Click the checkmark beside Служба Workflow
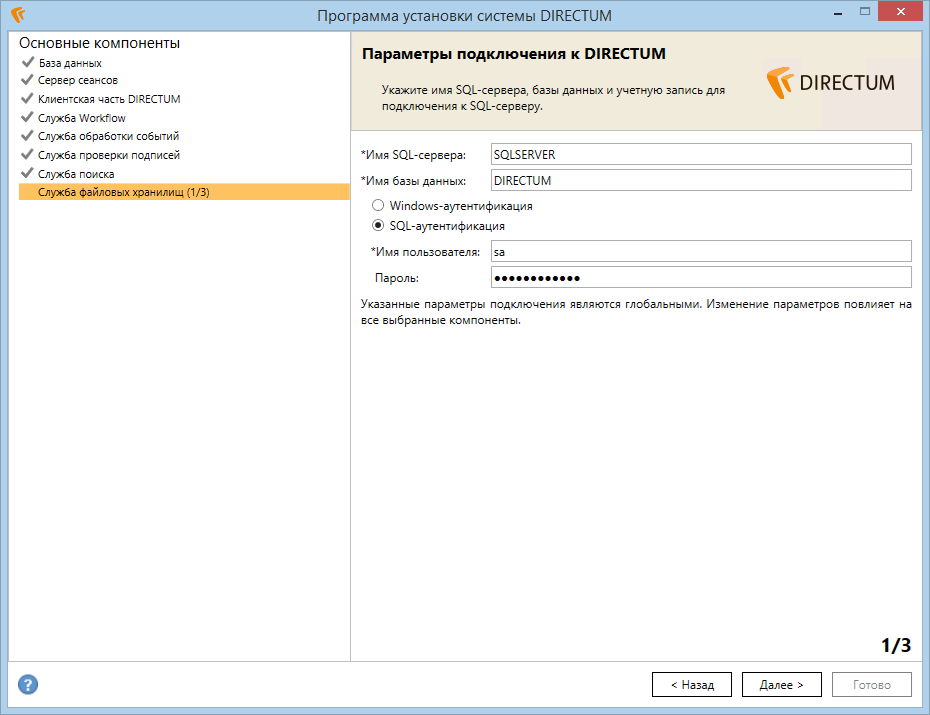The height and width of the screenshot is (715, 930). [x=27, y=117]
